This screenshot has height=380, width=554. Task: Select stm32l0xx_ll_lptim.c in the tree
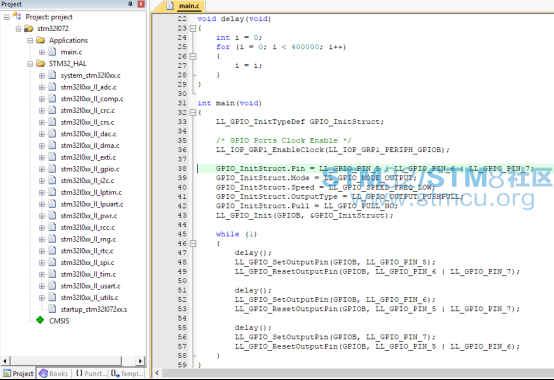[91, 192]
